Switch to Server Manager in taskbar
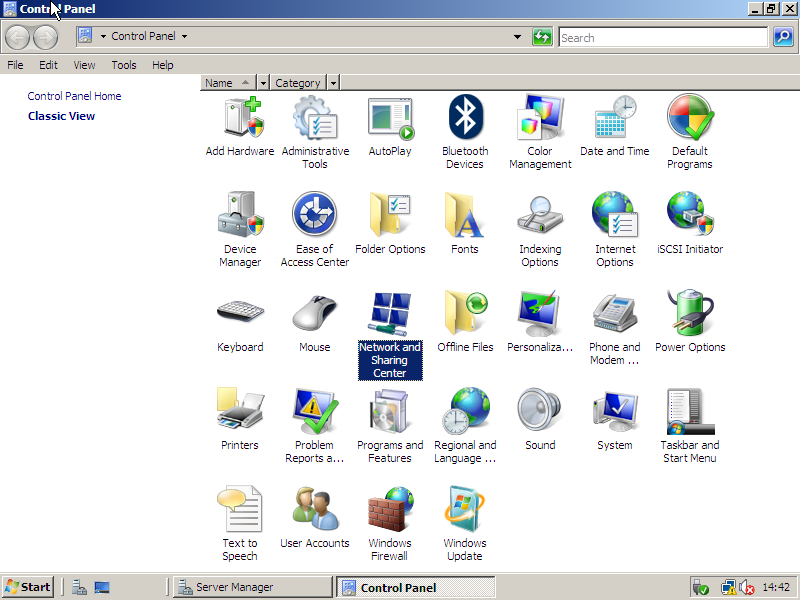800x600 pixels. click(252, 587)
